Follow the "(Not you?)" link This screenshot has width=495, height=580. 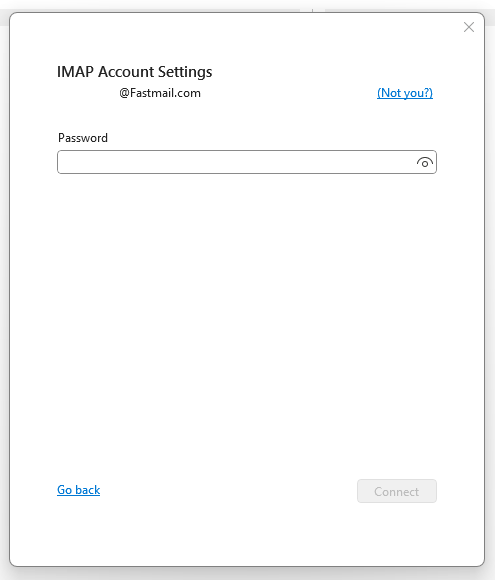[x=405, y=93]
